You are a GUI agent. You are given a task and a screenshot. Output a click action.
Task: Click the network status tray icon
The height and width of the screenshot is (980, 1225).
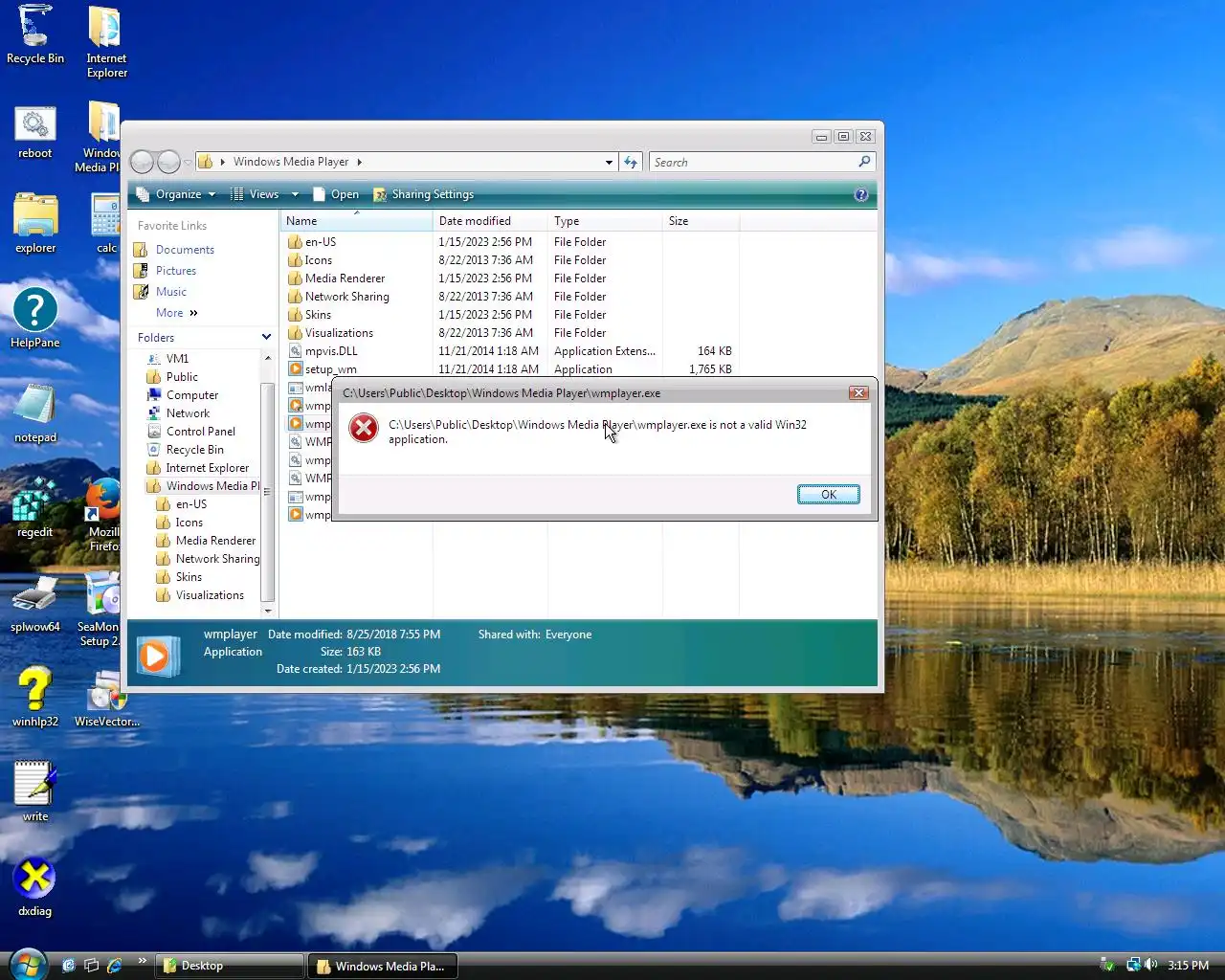coord(1133,965)
